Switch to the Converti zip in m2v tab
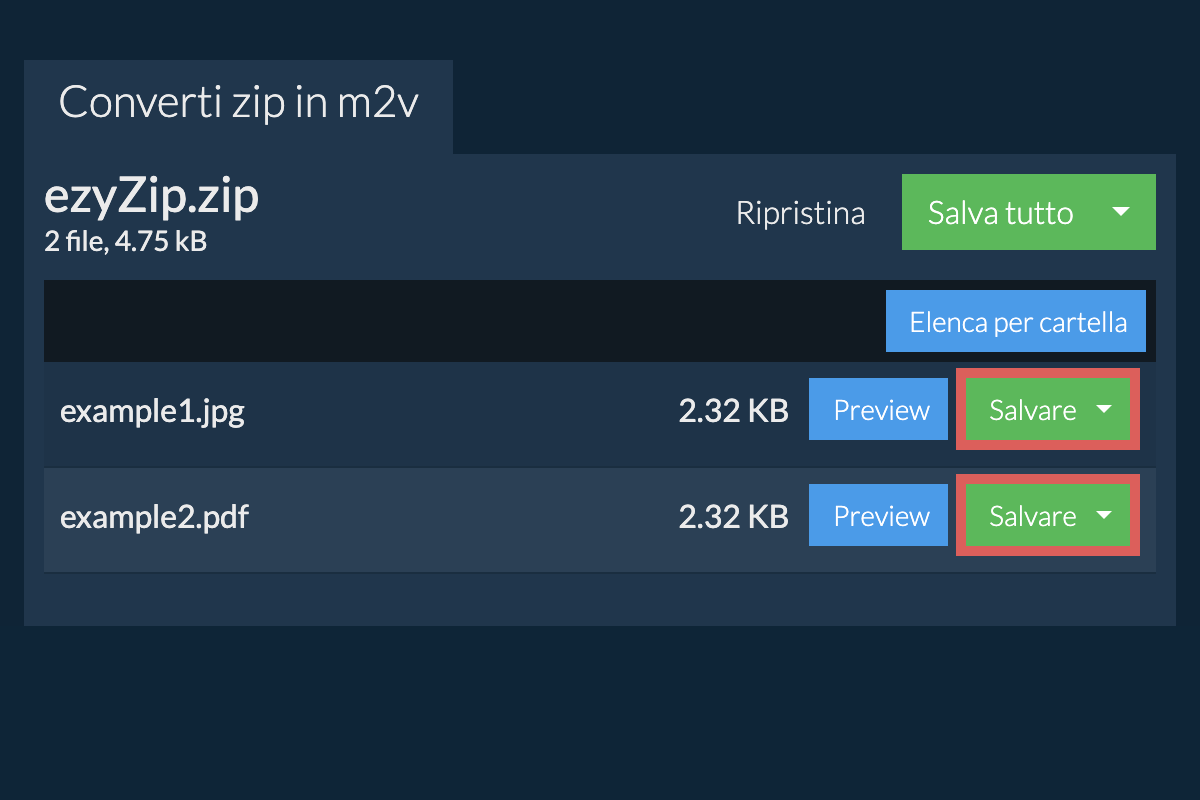This screenshot has height=800, width=1200. (x=238, y=104)
